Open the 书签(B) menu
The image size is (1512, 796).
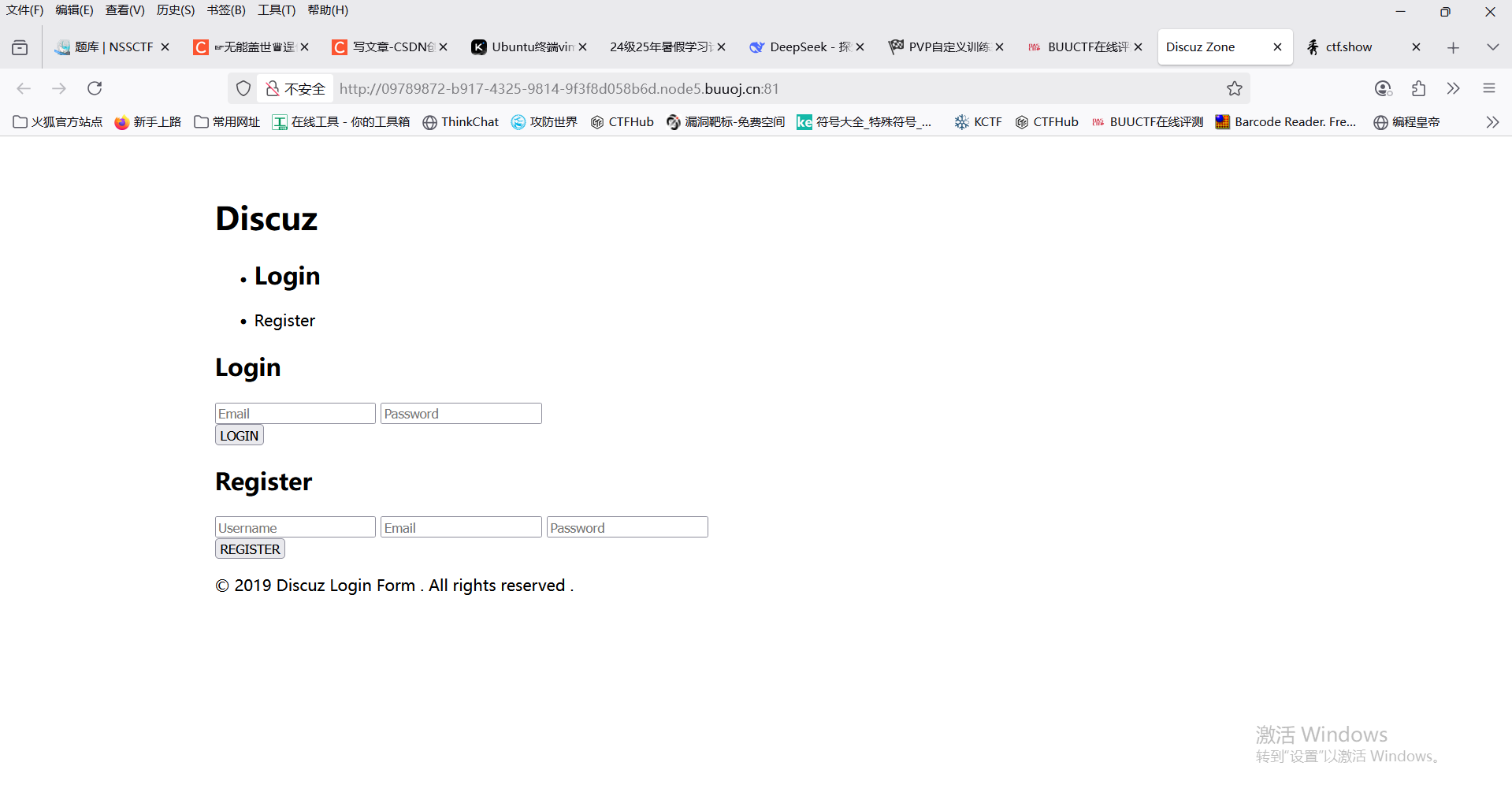[x=226, y=10]
